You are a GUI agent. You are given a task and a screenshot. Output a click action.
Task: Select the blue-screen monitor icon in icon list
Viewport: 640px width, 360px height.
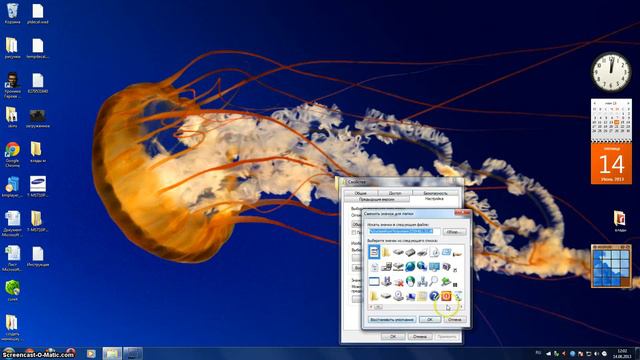(x=434, y=267)
